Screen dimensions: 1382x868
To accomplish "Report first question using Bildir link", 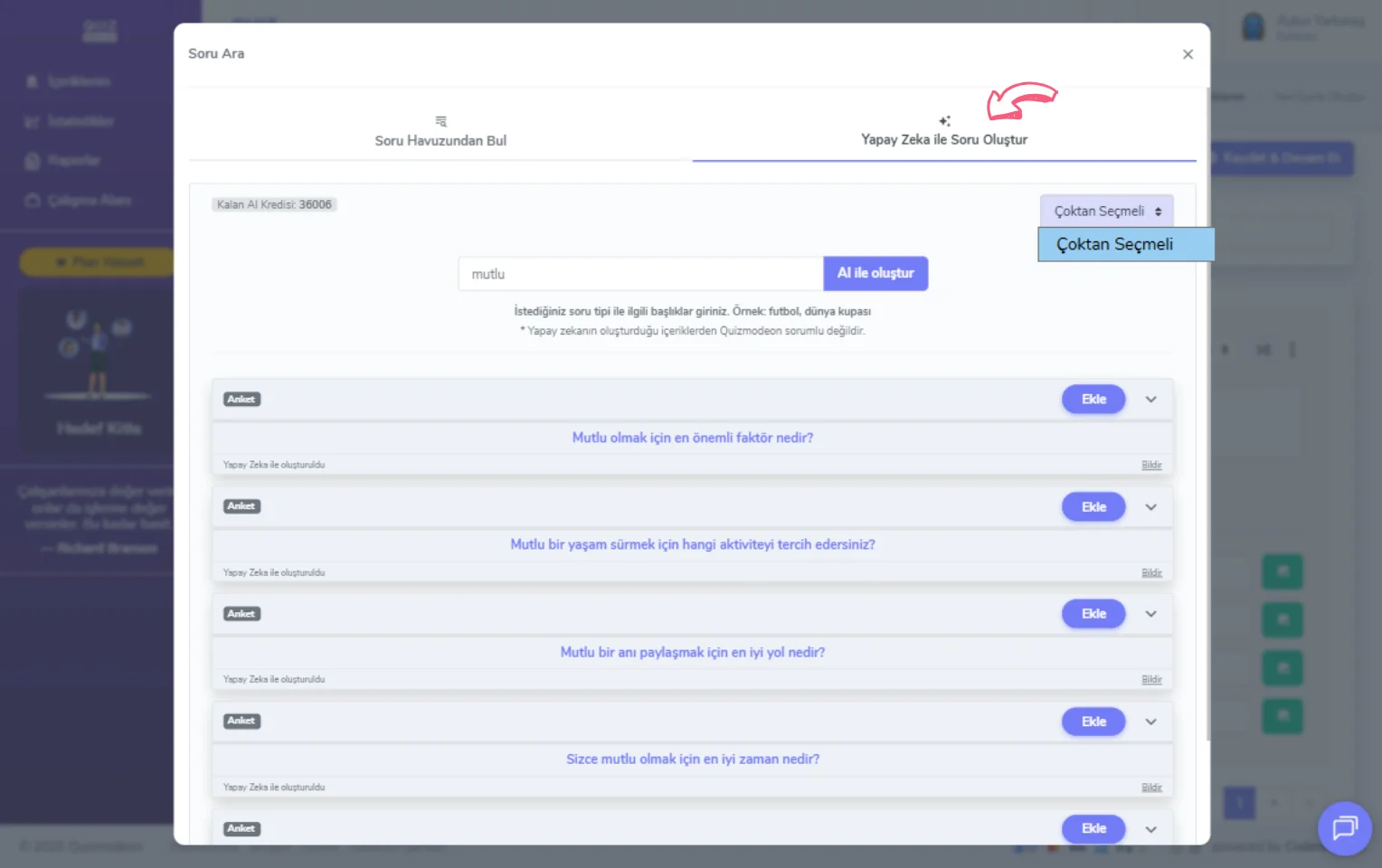I will click(1150, 465).
